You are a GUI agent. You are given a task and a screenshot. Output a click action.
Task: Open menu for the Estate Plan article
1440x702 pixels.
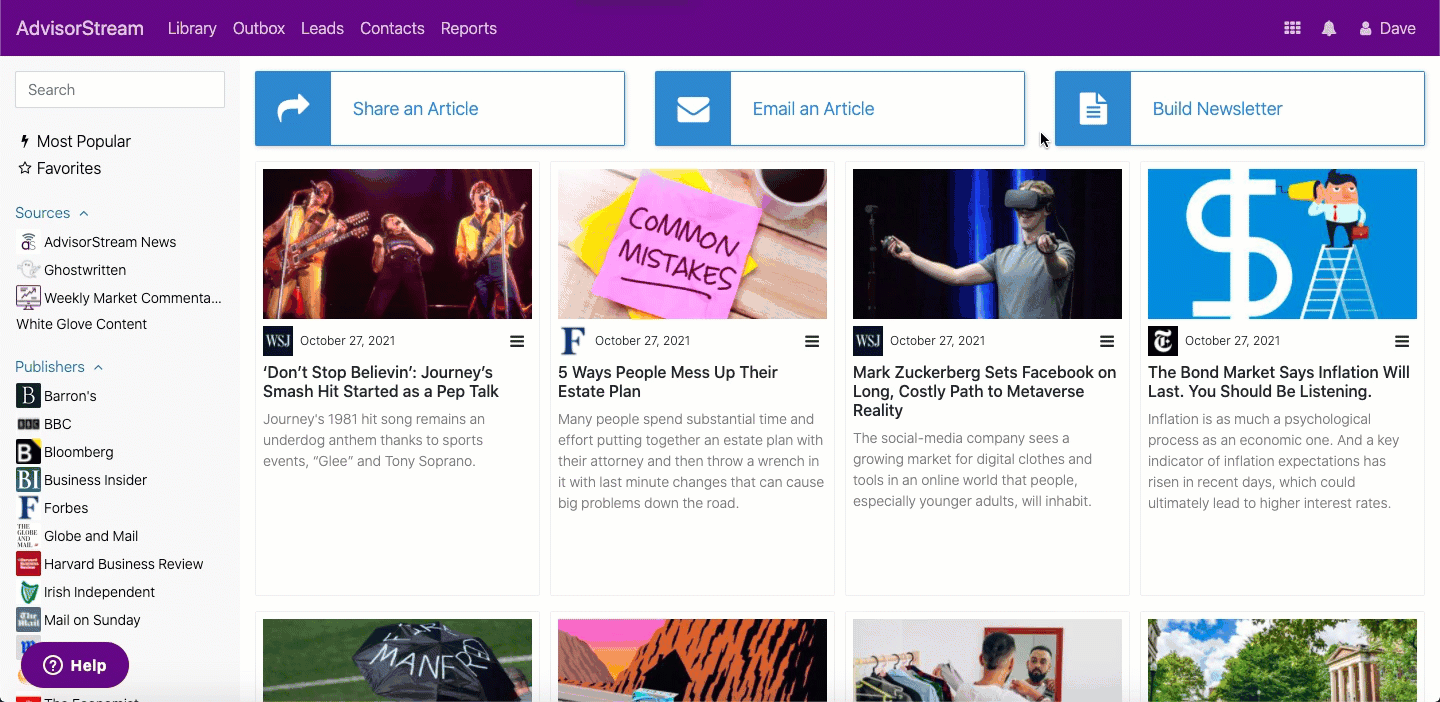coord(812,341)
